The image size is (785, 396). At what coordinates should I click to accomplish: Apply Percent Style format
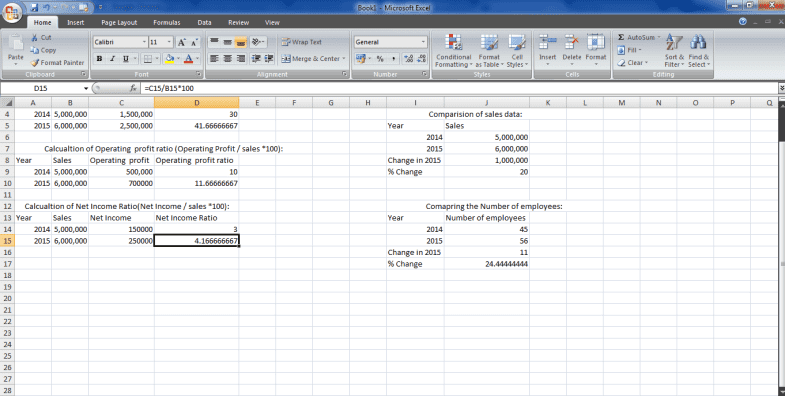[380, 59]
